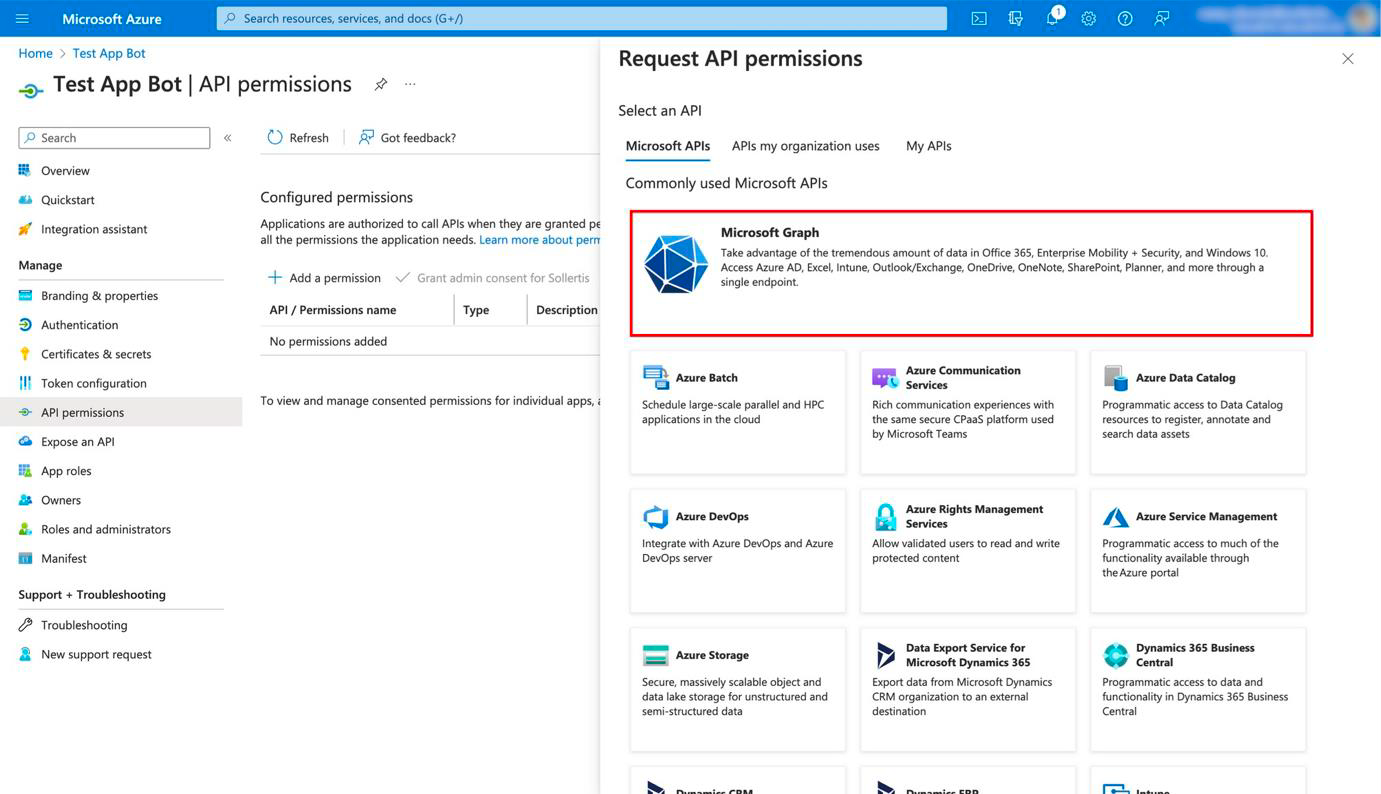The width and height of the screenshot is (1381, 794).
Task: Open portal Settings gear icon
Action: (x=1088, y=18)
